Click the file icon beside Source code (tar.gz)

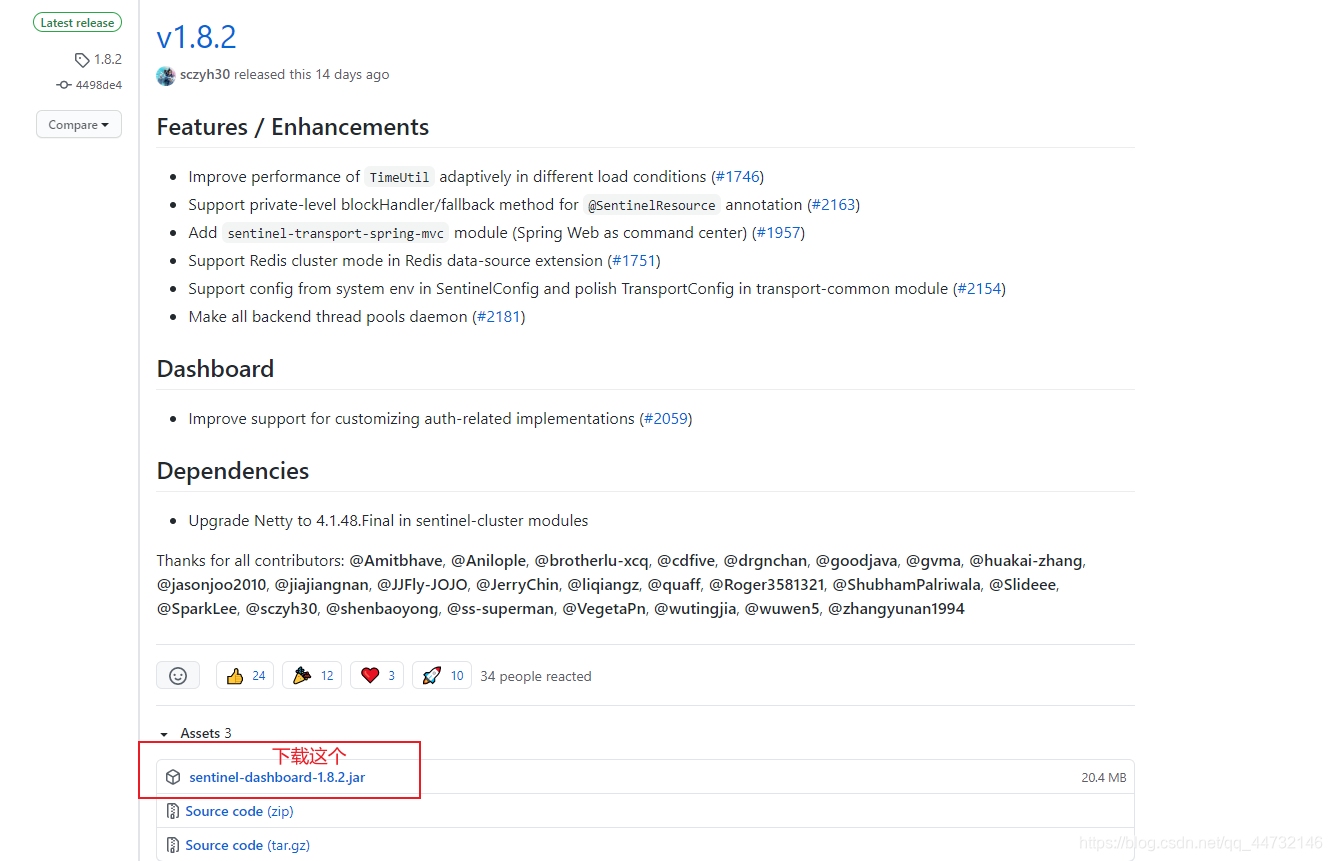(173, 845)
